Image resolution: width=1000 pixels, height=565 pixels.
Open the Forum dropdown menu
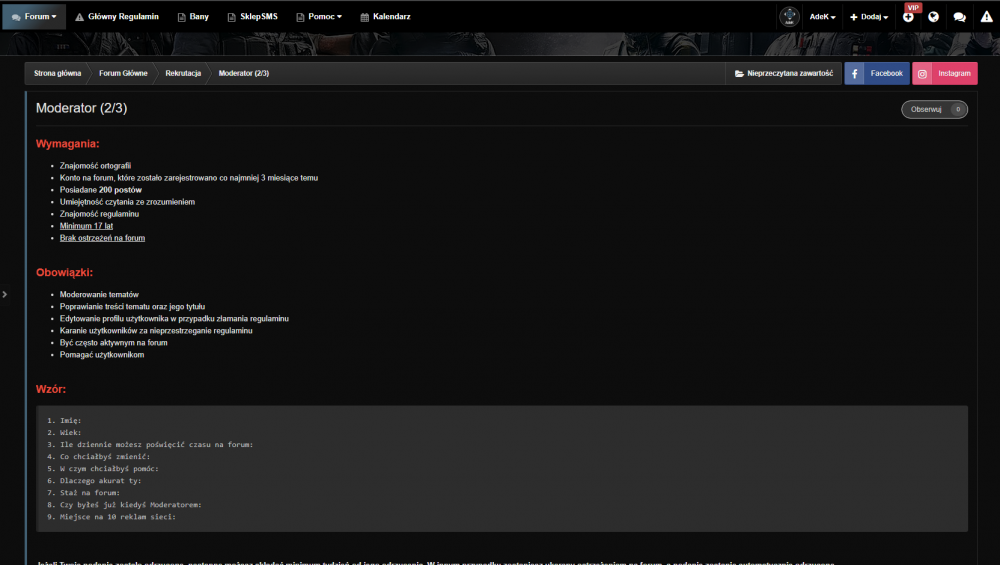pos(34,17)
